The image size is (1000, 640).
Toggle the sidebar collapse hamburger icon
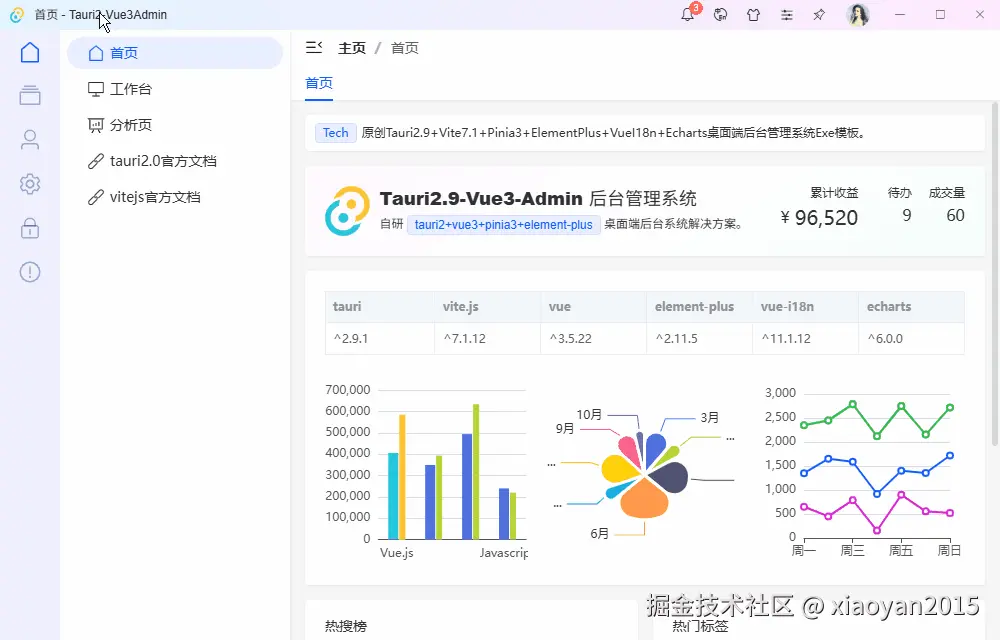click(314, 46)
